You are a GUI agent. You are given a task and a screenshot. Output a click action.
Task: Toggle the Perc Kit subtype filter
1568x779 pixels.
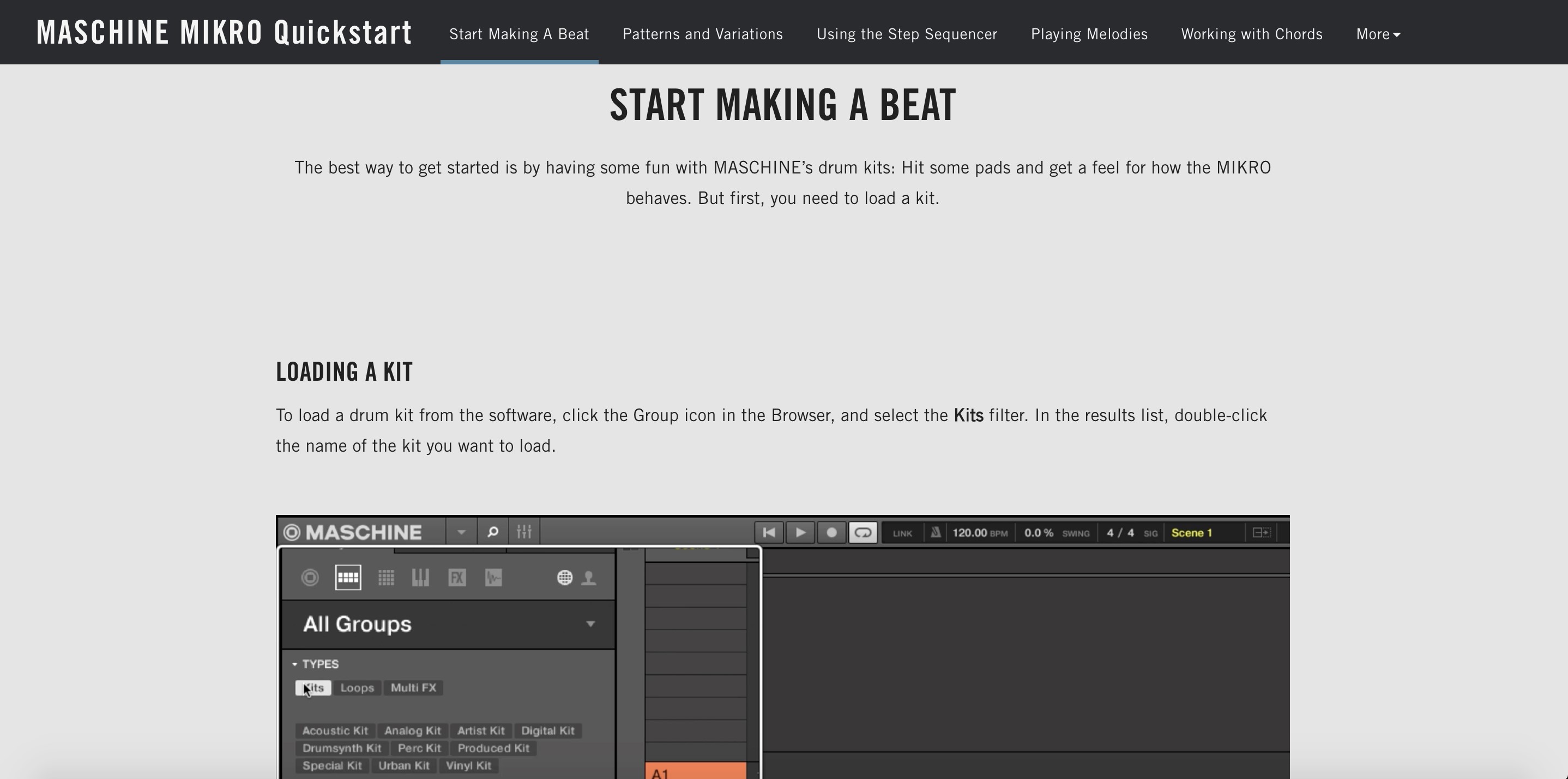[x=419, y=748]
